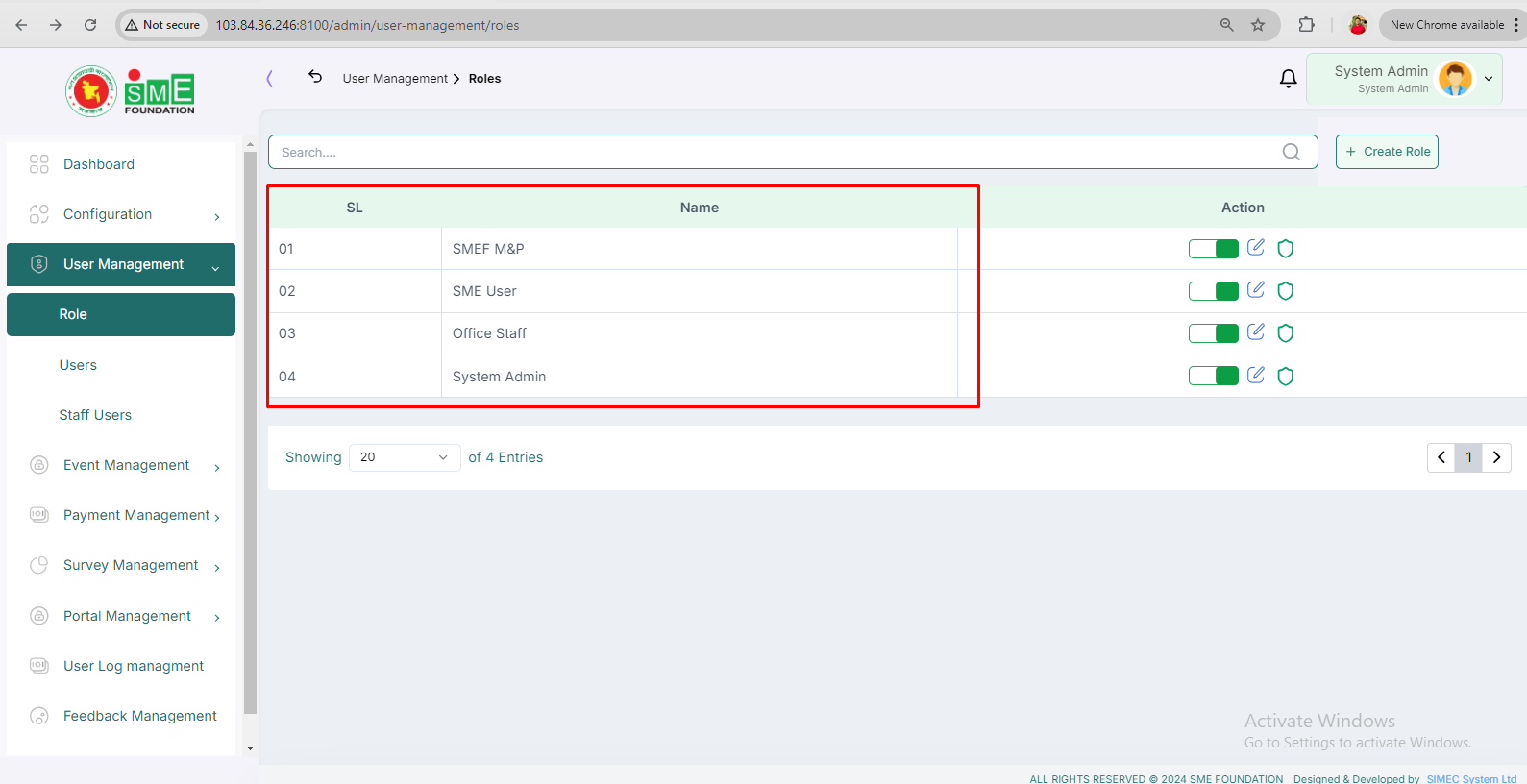Toggle Office Staff role status switch
The height and width of the screenshot is (784, 1527).
(x=1213, y=333)
